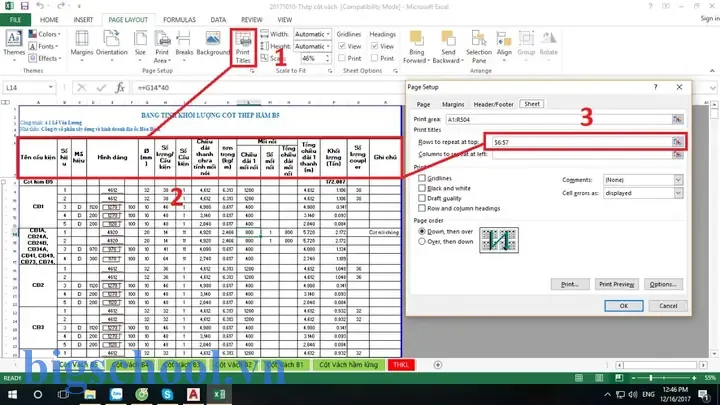Choose page Orientation
The width and height of the screenshot is (720, 405).
(x=112, y=45)
